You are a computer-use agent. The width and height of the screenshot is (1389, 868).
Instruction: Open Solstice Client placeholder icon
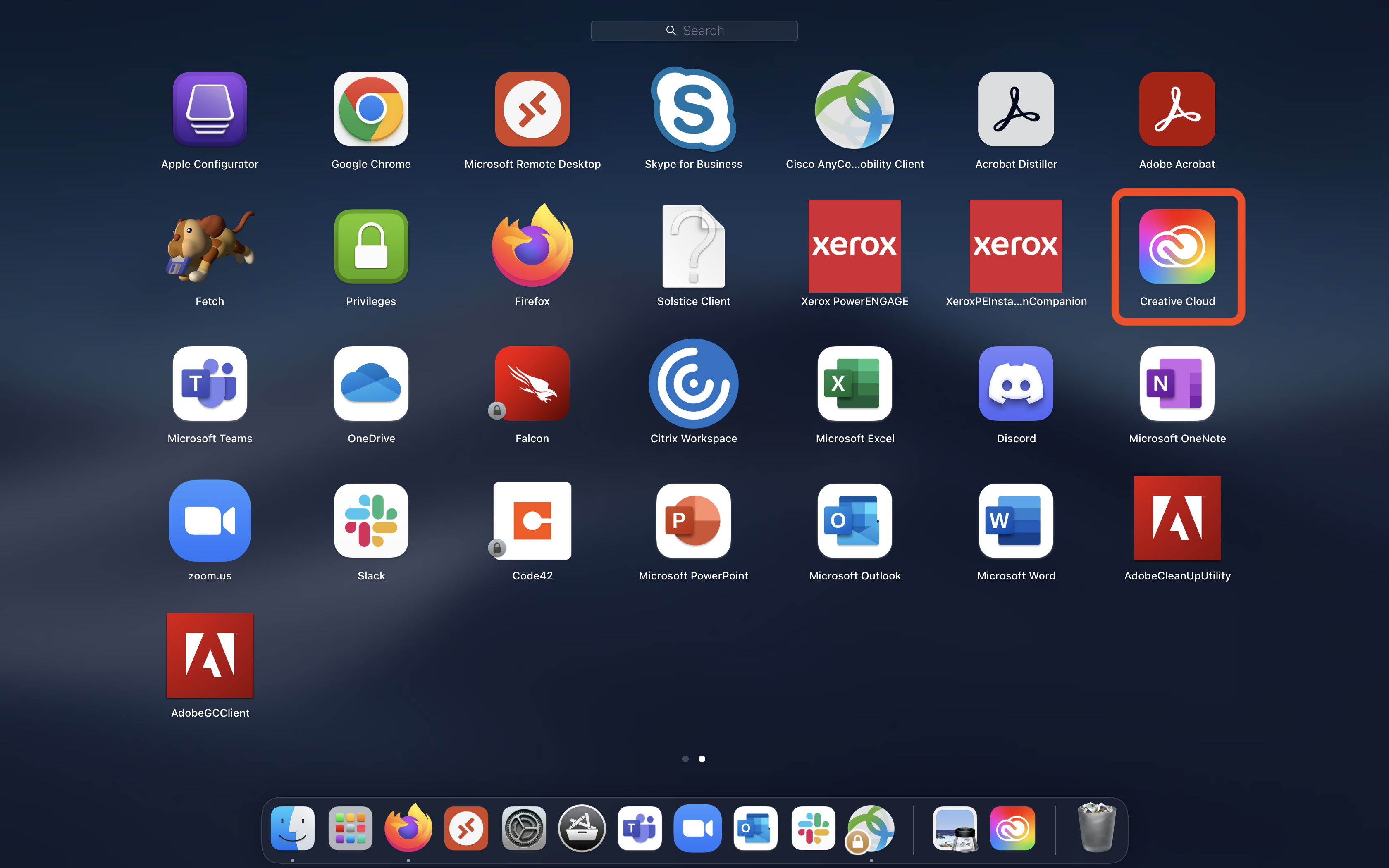click(x=693, y=247)
